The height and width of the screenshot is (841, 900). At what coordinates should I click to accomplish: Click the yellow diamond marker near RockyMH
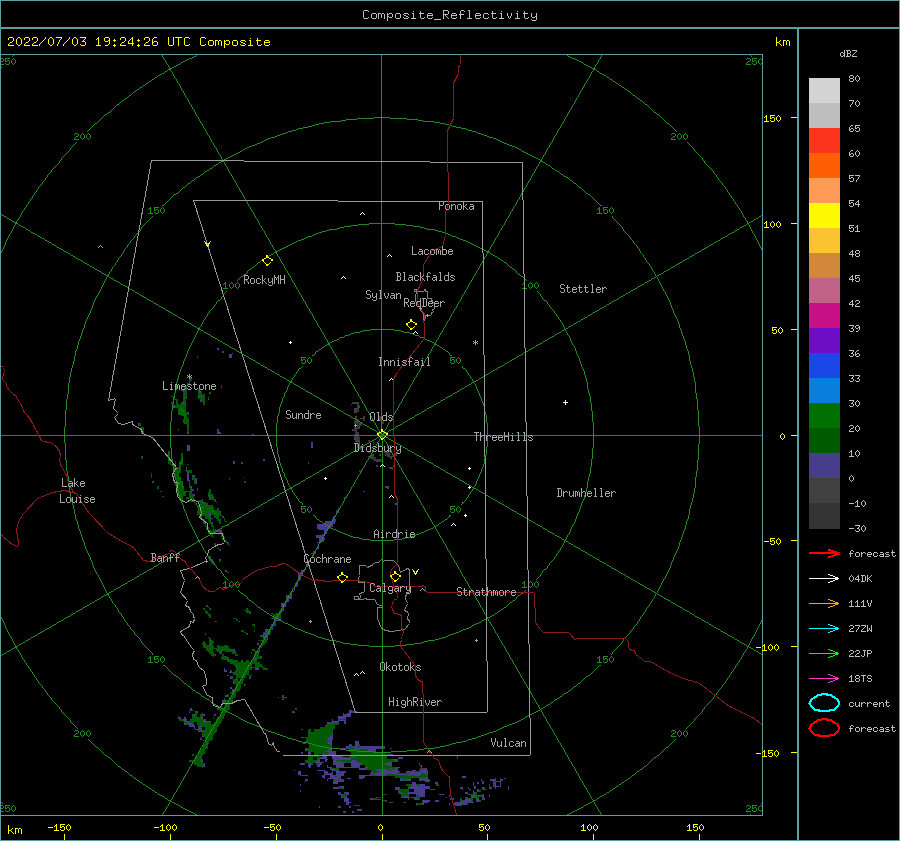click(x=267, y=261)
